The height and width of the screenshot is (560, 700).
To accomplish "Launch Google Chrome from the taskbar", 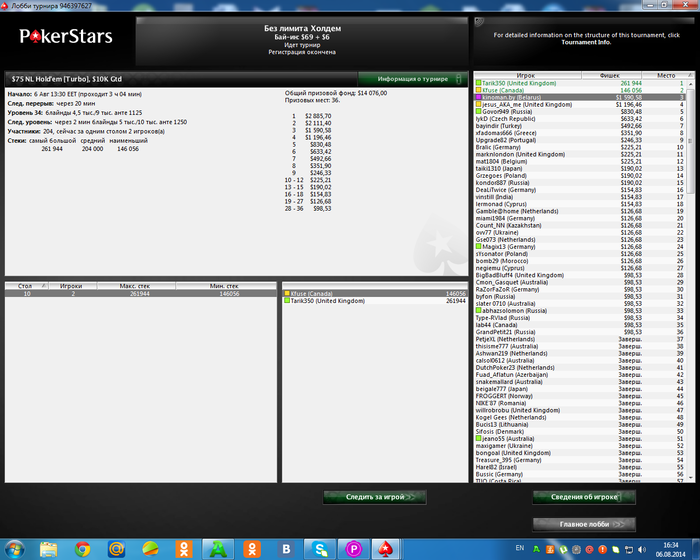I will pos(82,549).
